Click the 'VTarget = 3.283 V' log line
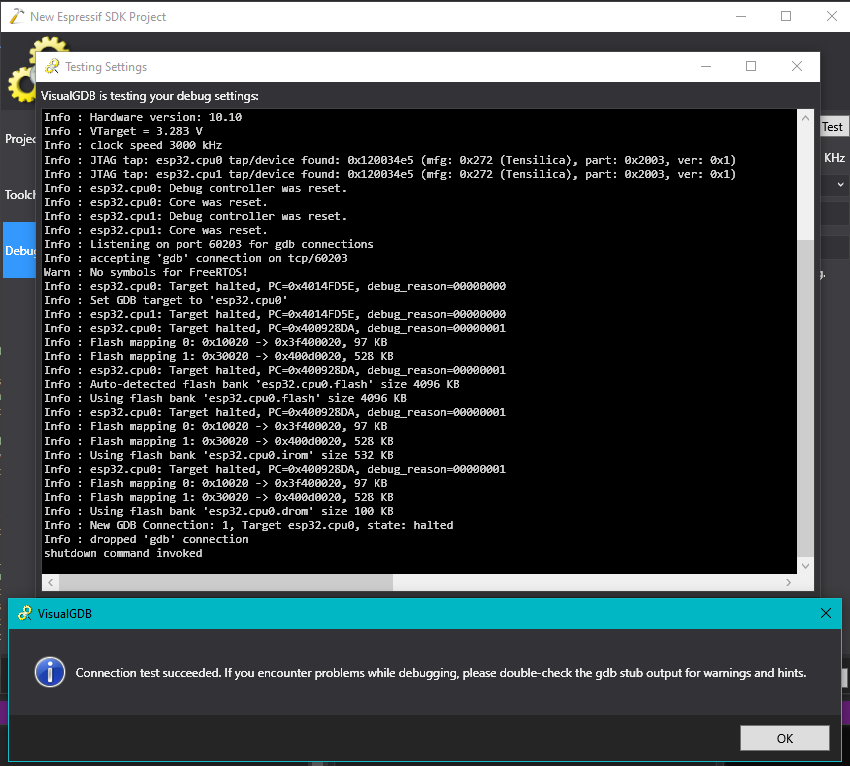 tap(123, 131)
